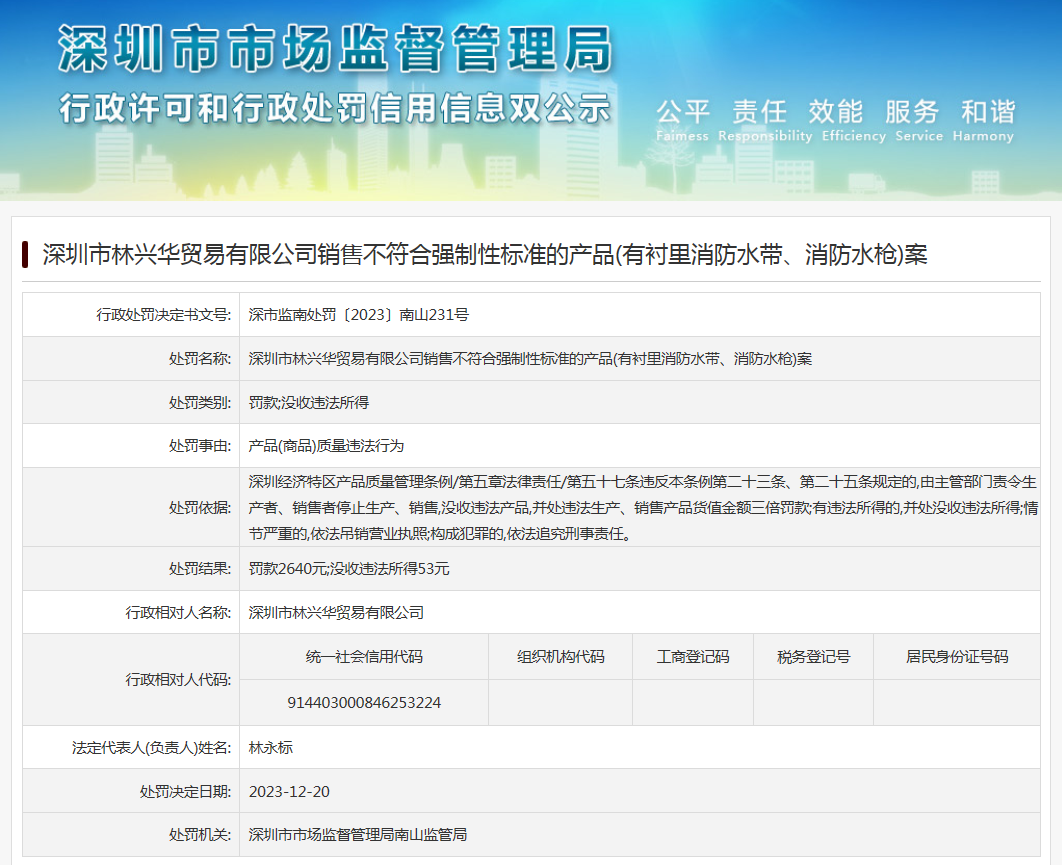
Task: Click the slogan 和谐 Harmony
Action: [983, 121]
